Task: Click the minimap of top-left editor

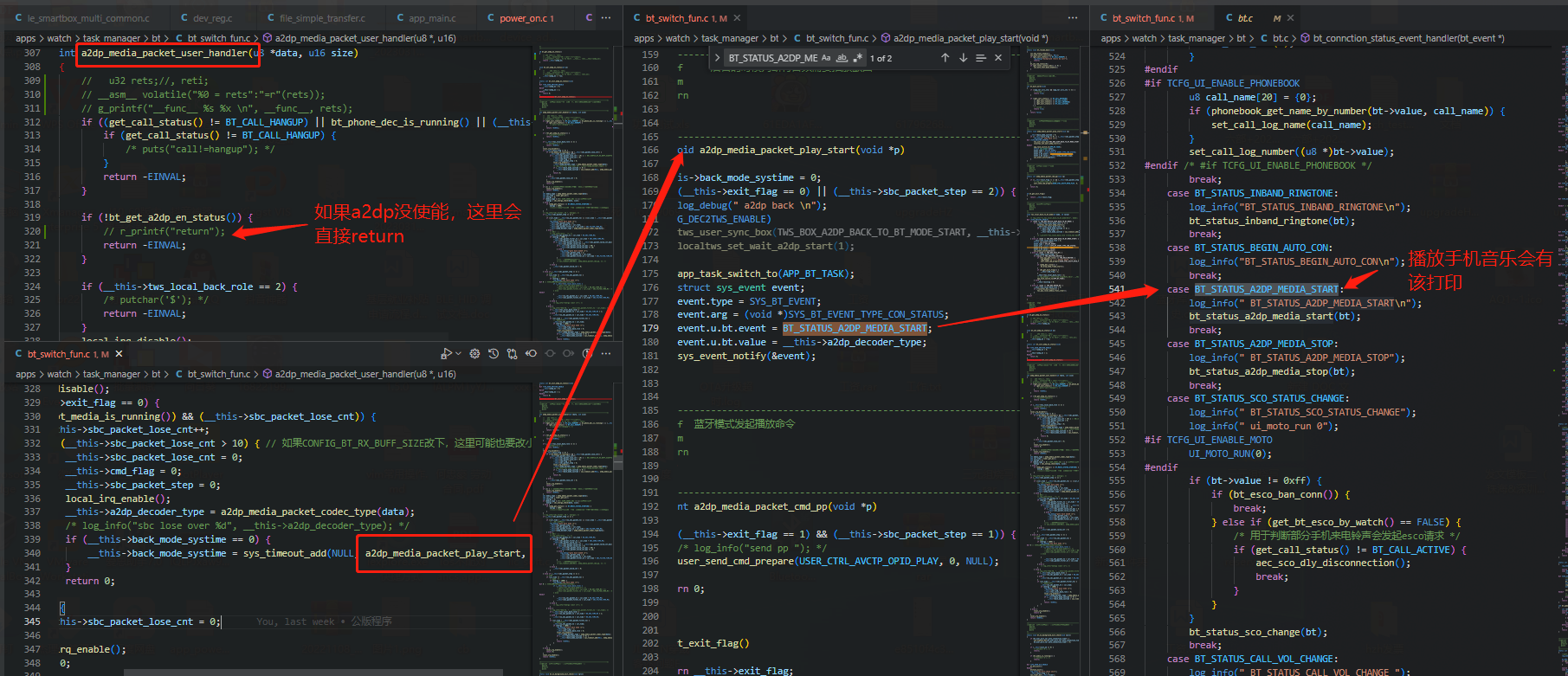Action: click(575, 194)
